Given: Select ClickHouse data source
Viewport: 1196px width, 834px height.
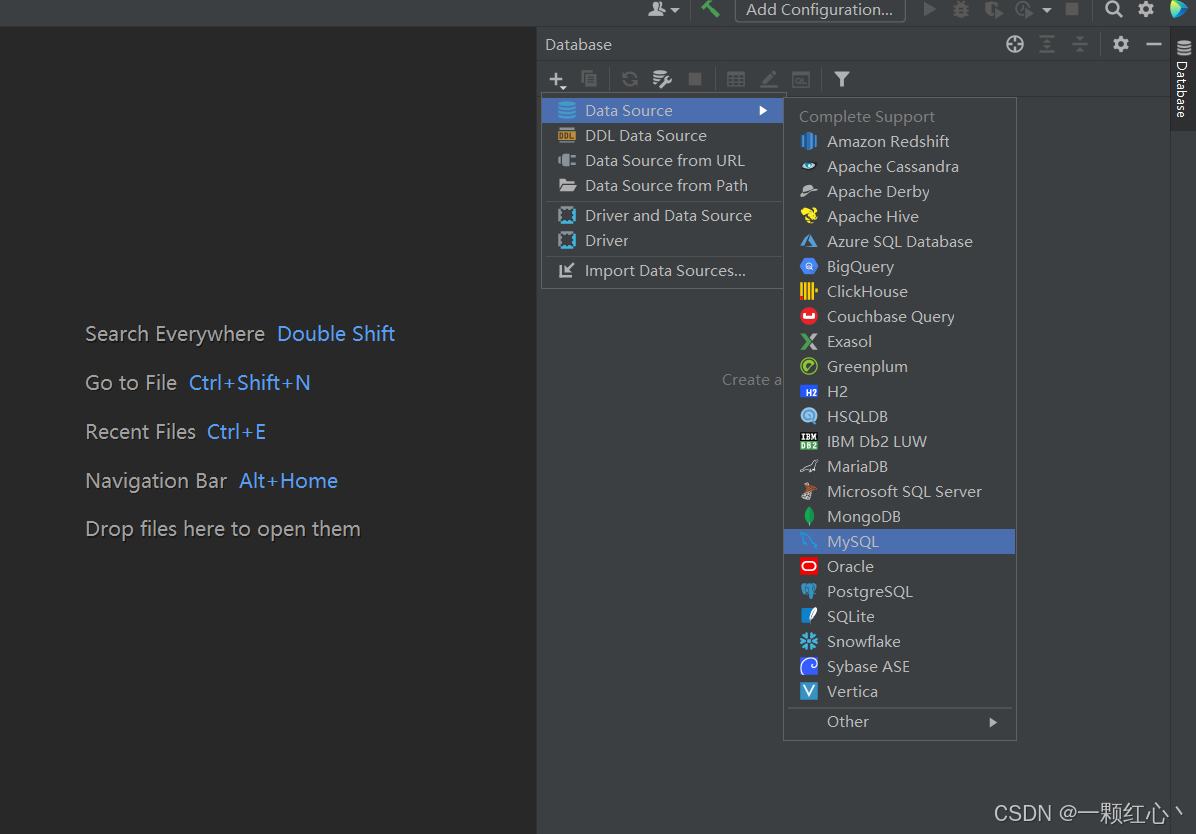Looking at the screenshot, I should coord(899,292).
